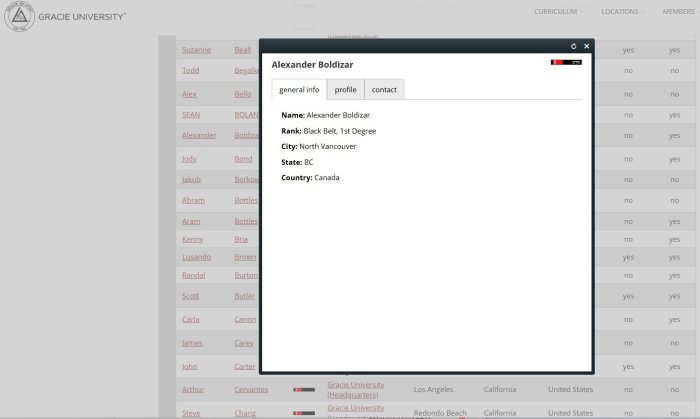The image size is (700, 419).
Task: Open the Butler last name link
Action: pyautogui.click(x=245, y=296)
